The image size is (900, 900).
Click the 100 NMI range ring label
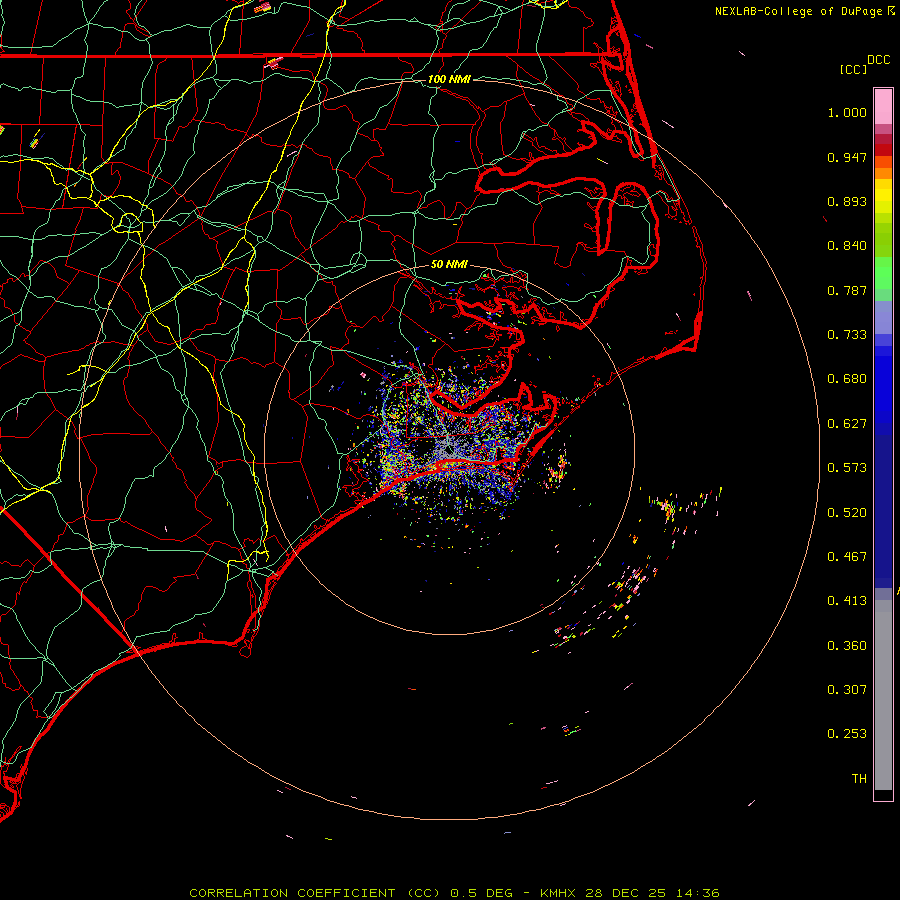449,79
